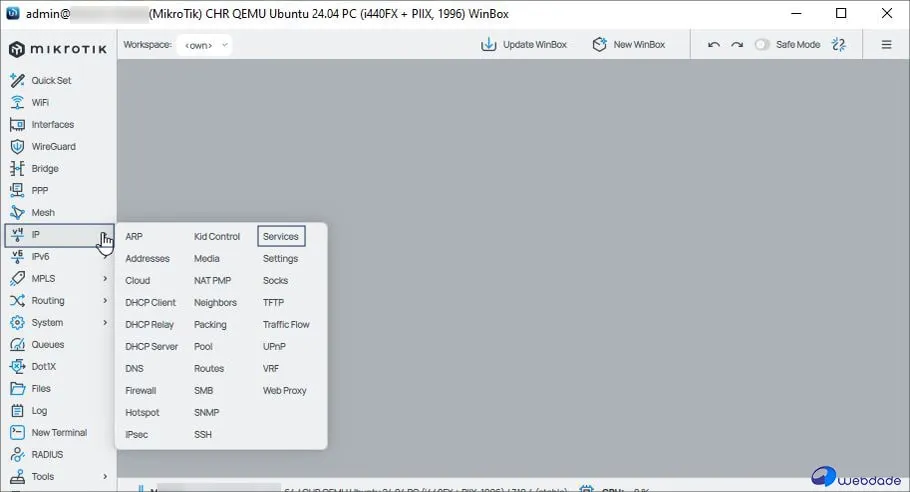Open the Workspace dropdown
Image resolution: width=910 pixels, height=492 pixels.
pos(205,45)
